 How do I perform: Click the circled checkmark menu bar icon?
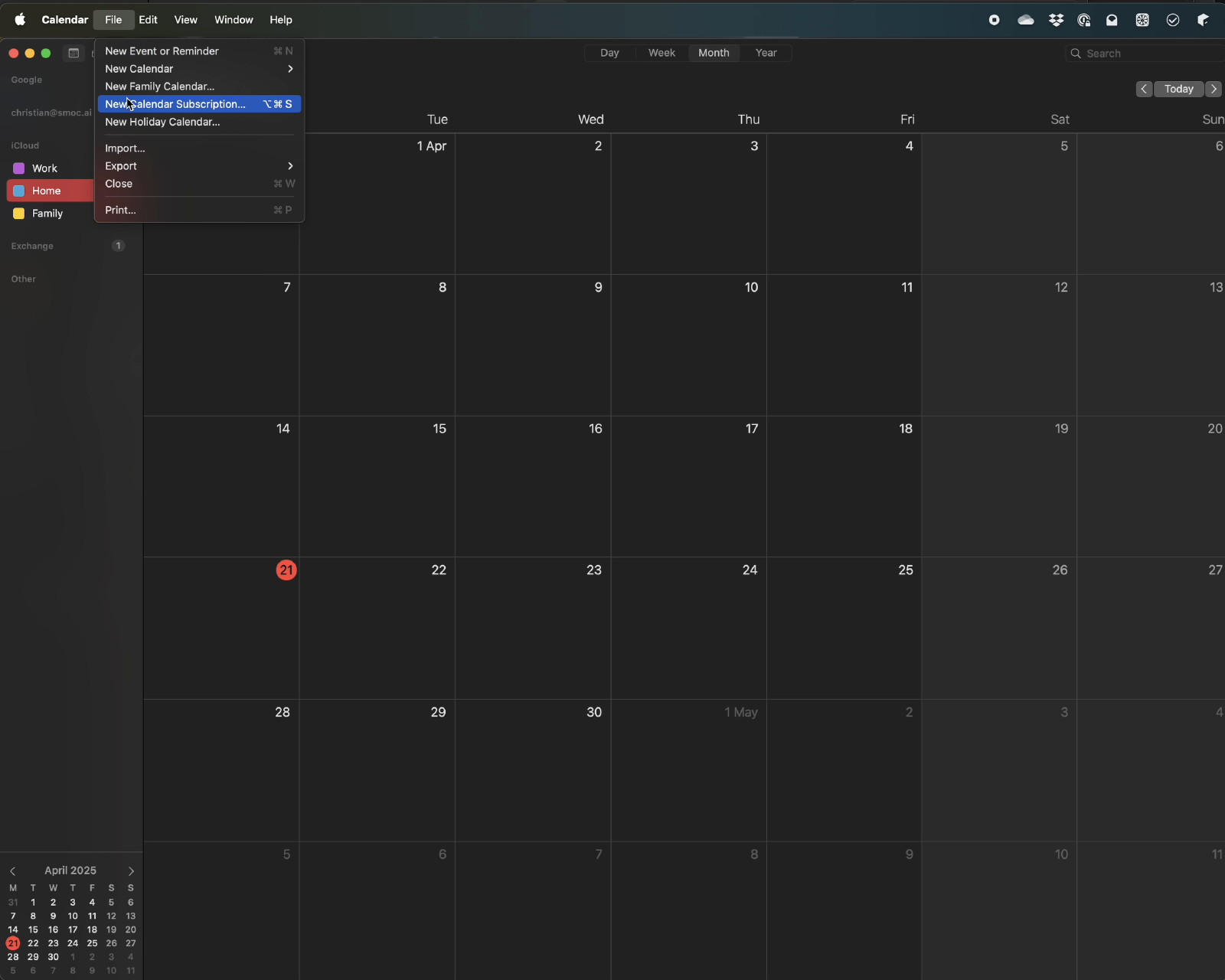click(x=1173, y=20)
